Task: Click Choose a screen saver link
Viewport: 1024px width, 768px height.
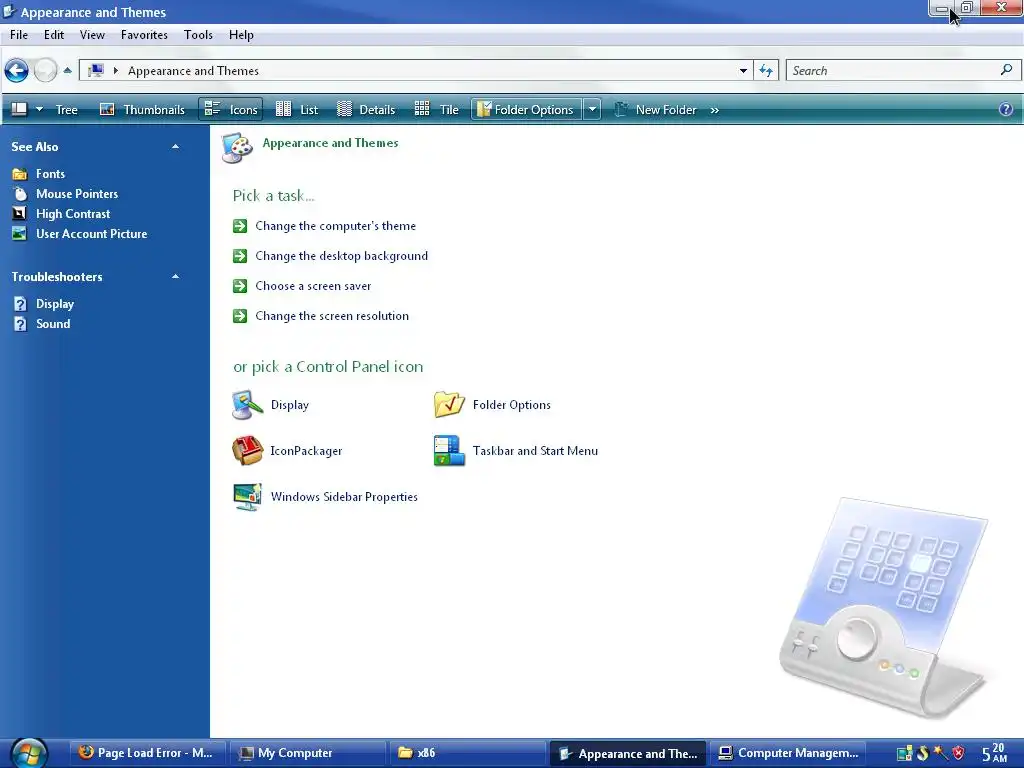Action: click(x=313, y=286)
